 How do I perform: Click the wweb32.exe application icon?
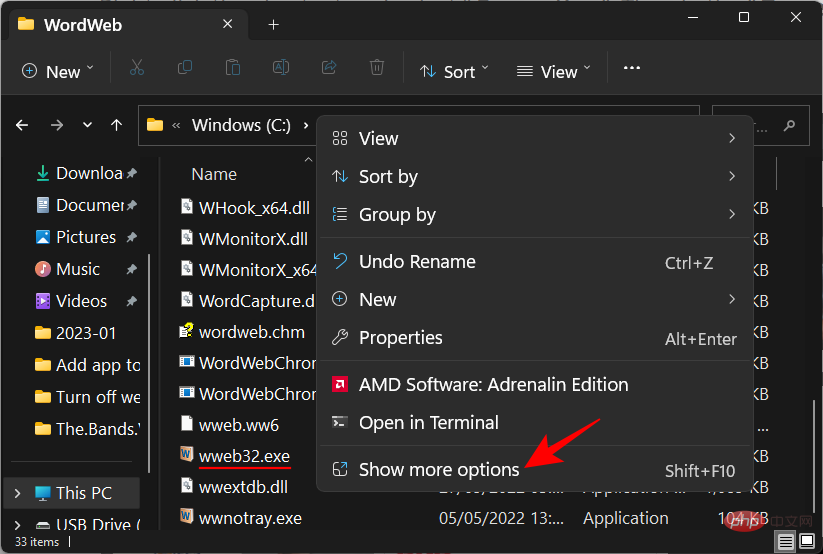point(186,454)
